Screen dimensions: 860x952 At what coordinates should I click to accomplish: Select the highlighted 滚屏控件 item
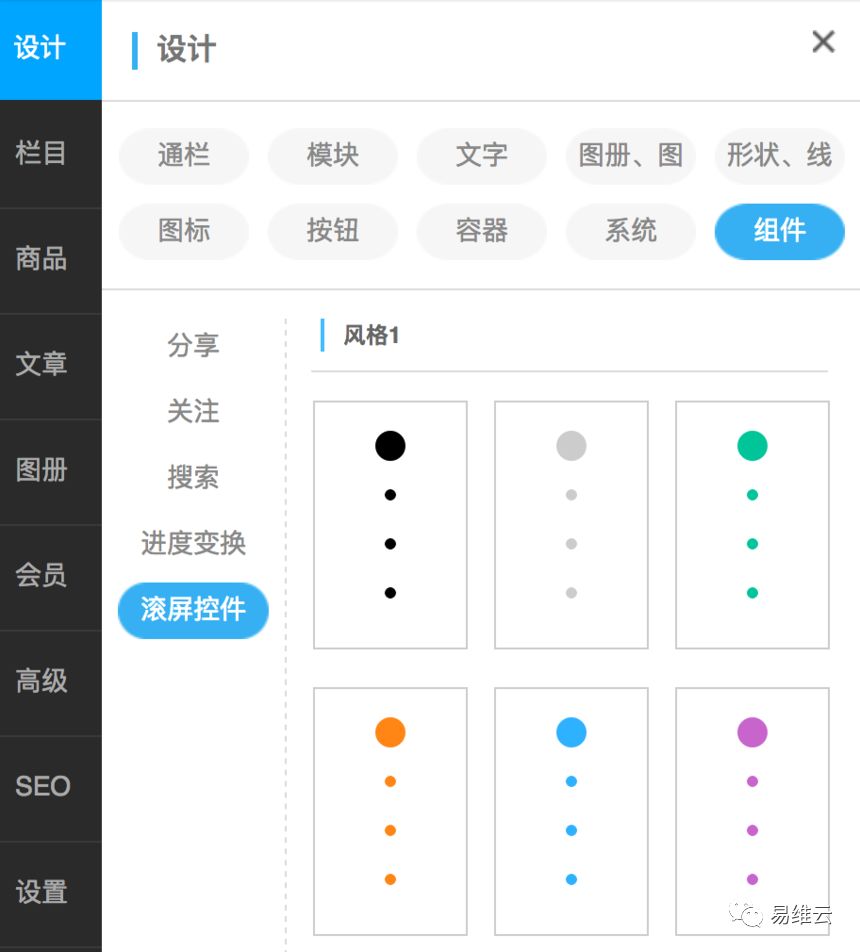[x=193, y=610]
